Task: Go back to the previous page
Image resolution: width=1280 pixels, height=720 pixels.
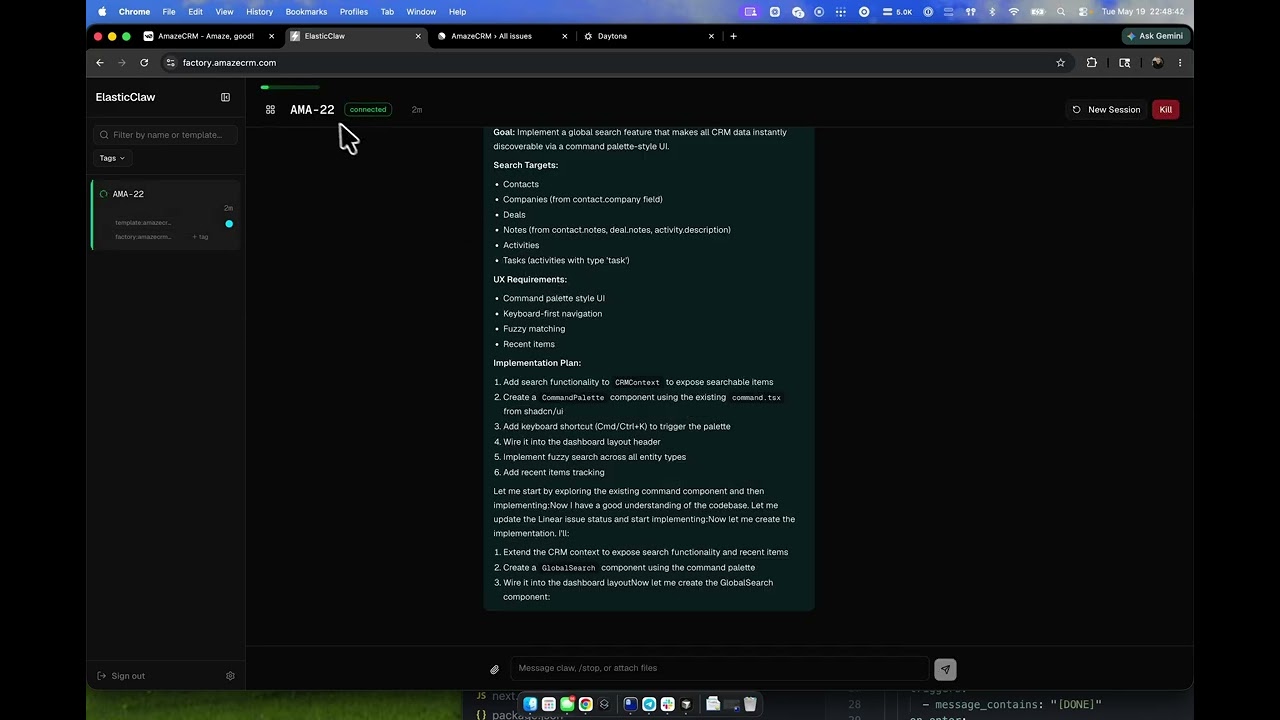Action: [100, 62]
